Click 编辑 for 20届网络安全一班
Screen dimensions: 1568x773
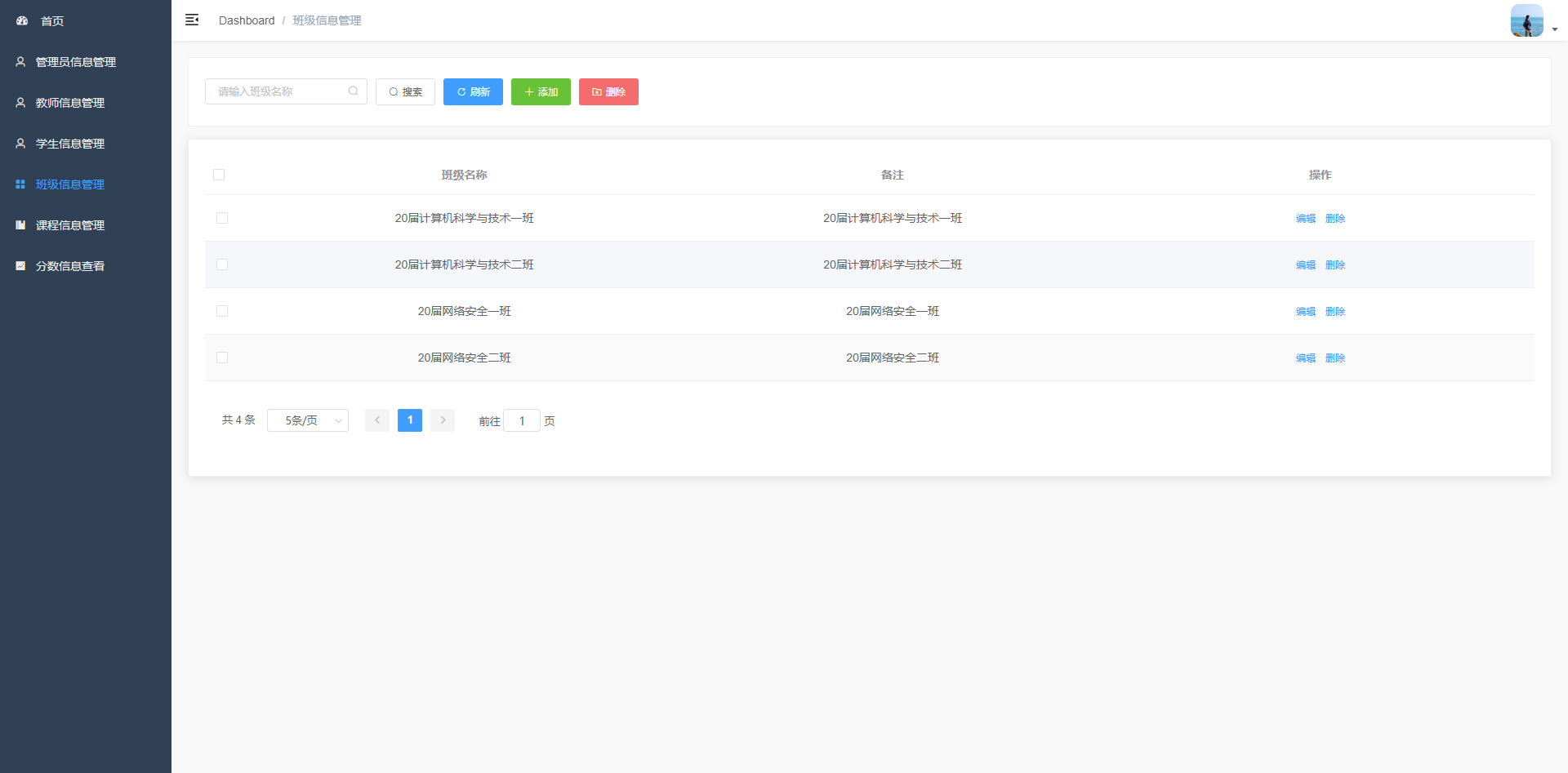1305,312
